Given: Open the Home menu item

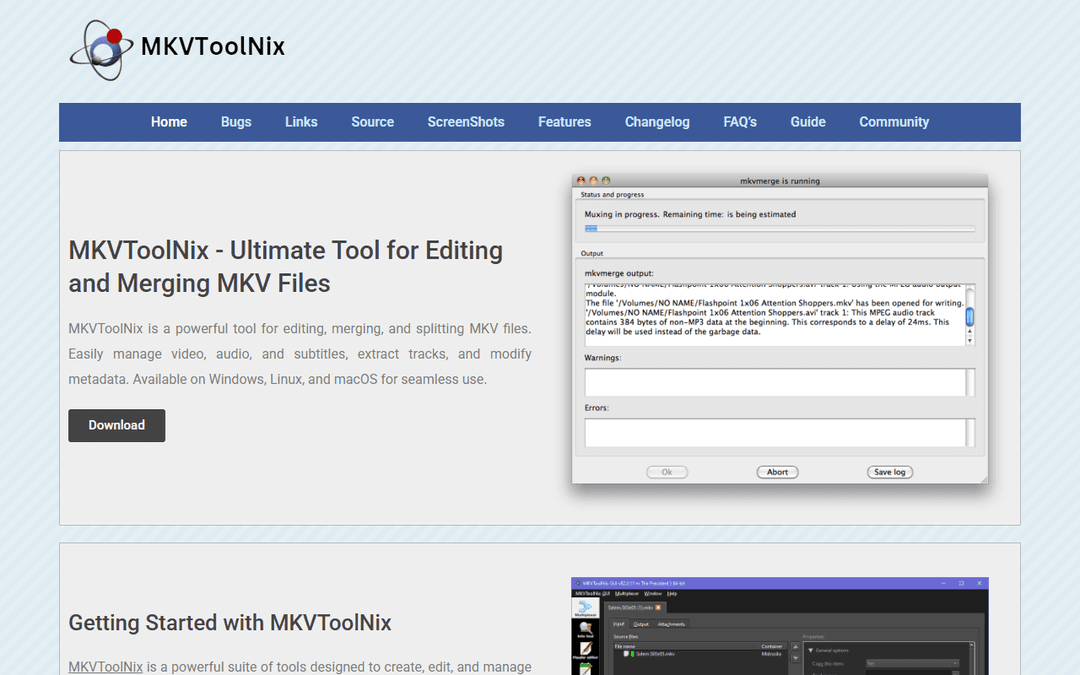Looking at the screenshot, I should [169, 122].
